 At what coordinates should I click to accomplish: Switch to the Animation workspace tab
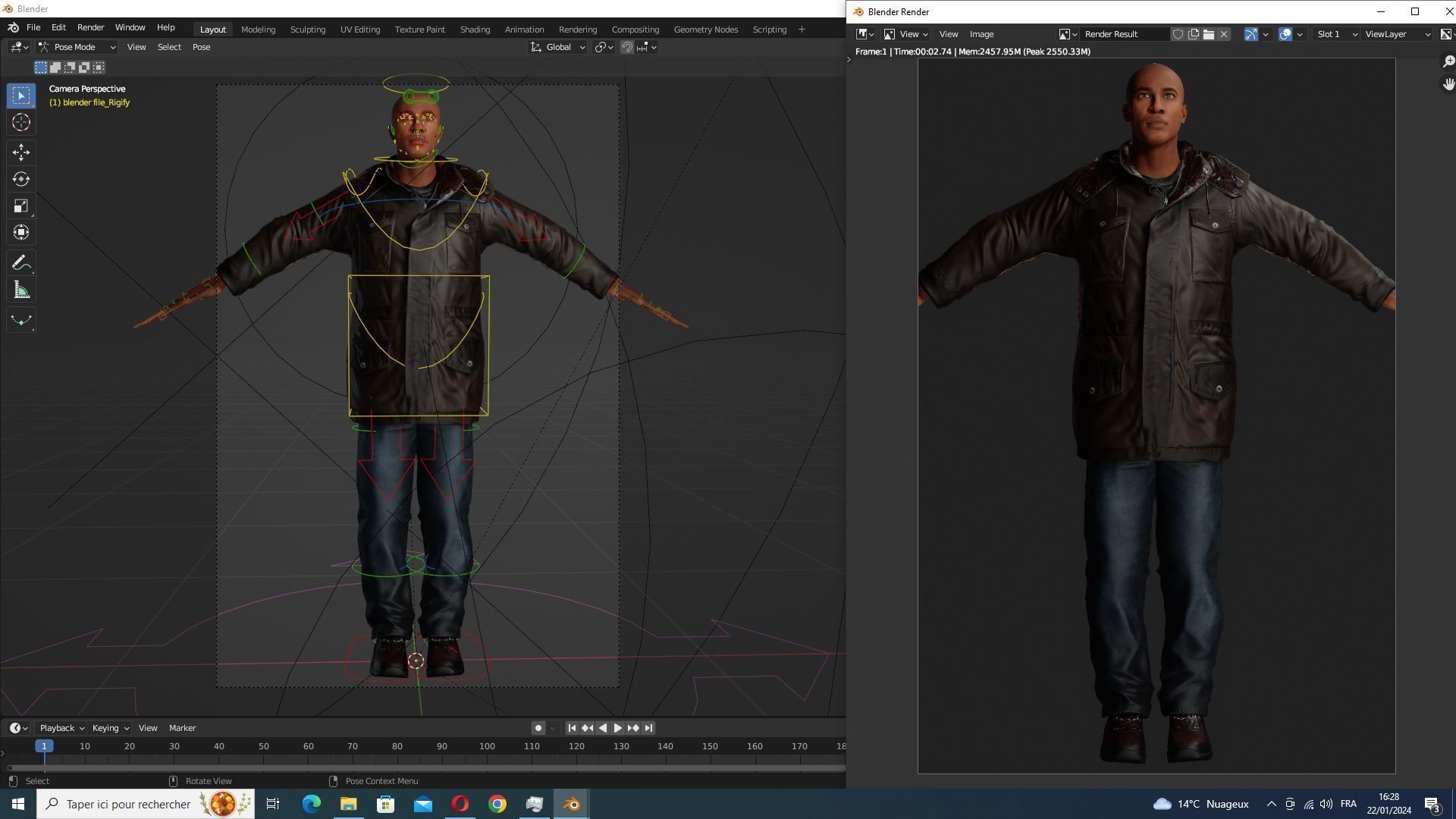coord(524,30)
